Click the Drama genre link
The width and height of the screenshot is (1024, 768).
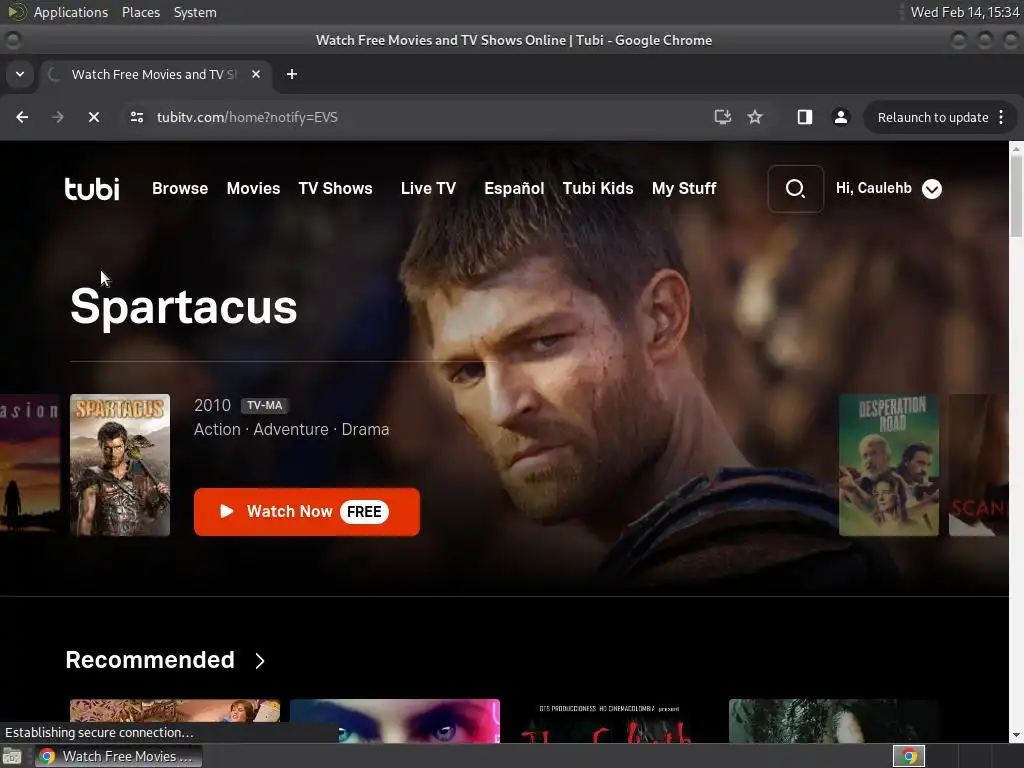365,429
